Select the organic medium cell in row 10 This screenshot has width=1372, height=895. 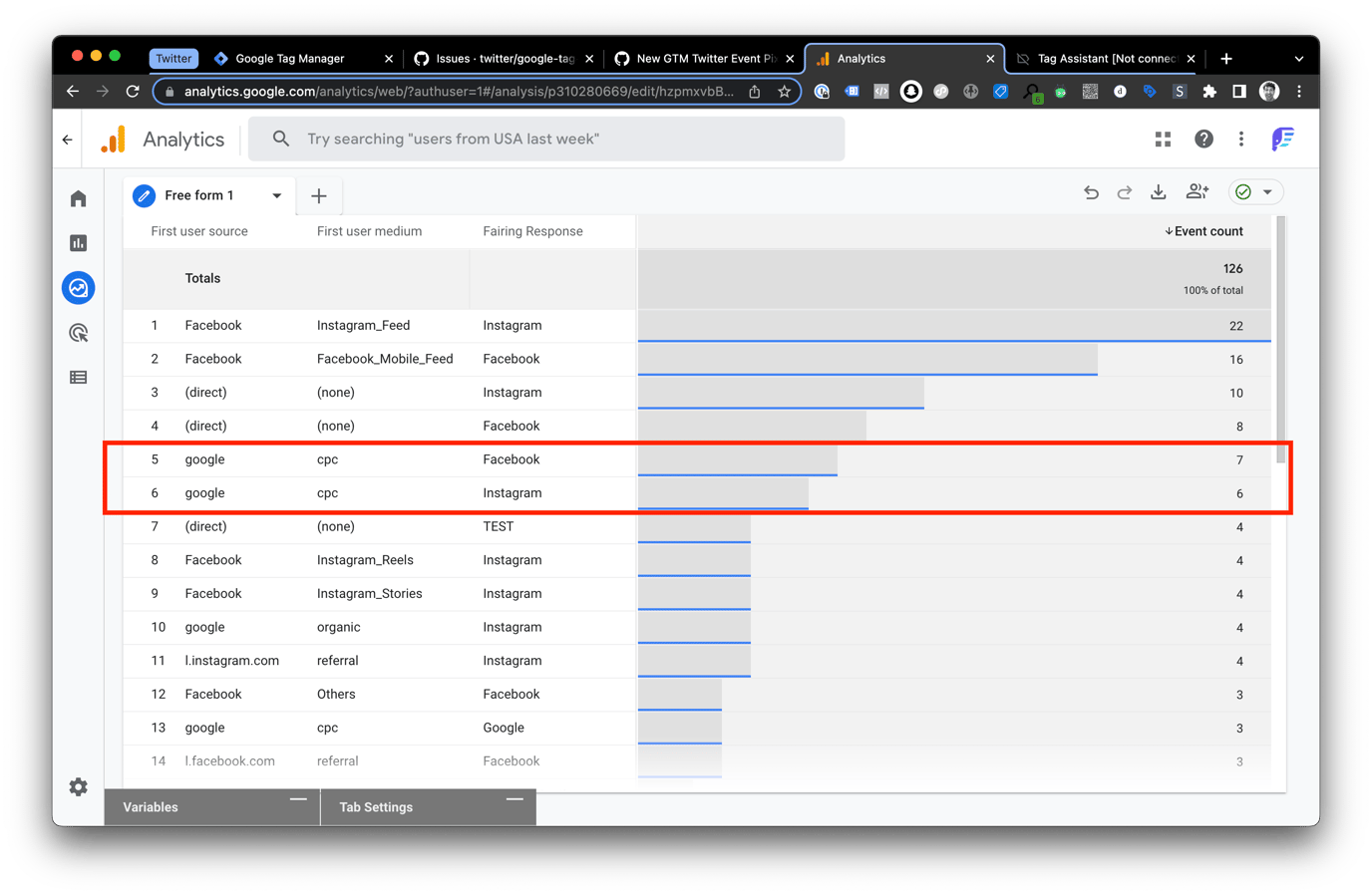click(338, 628)
